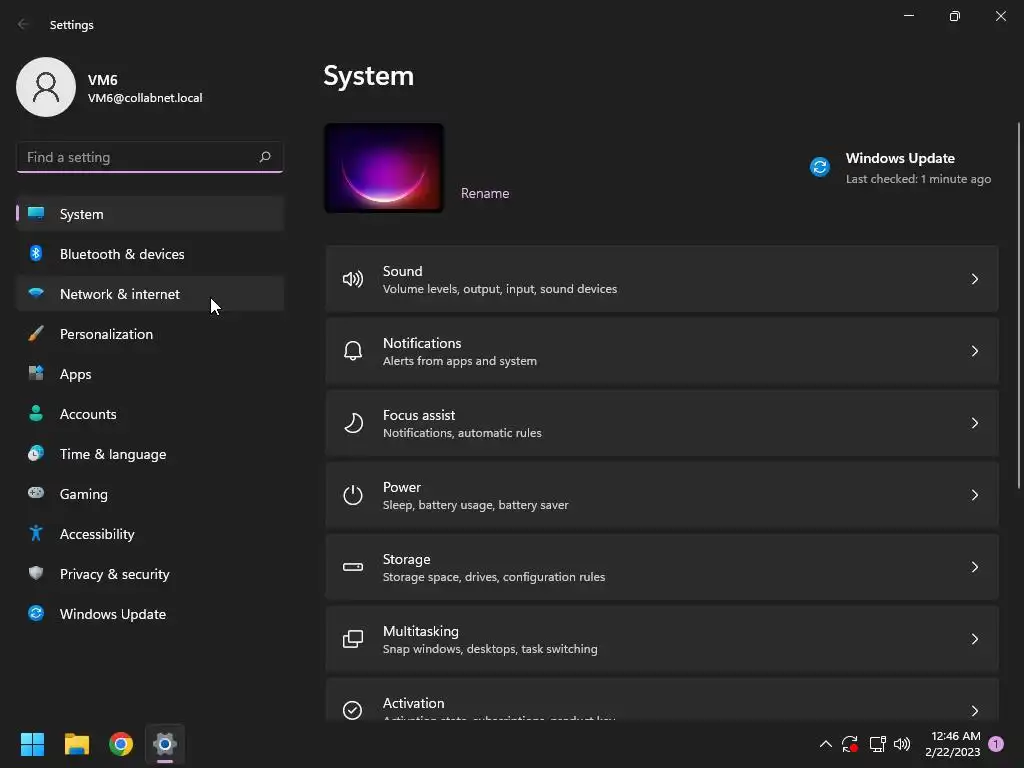This screenshot has height=768, width=1024.
Task: Expand the Multitasking row chevron
Action: coord(974,639)
